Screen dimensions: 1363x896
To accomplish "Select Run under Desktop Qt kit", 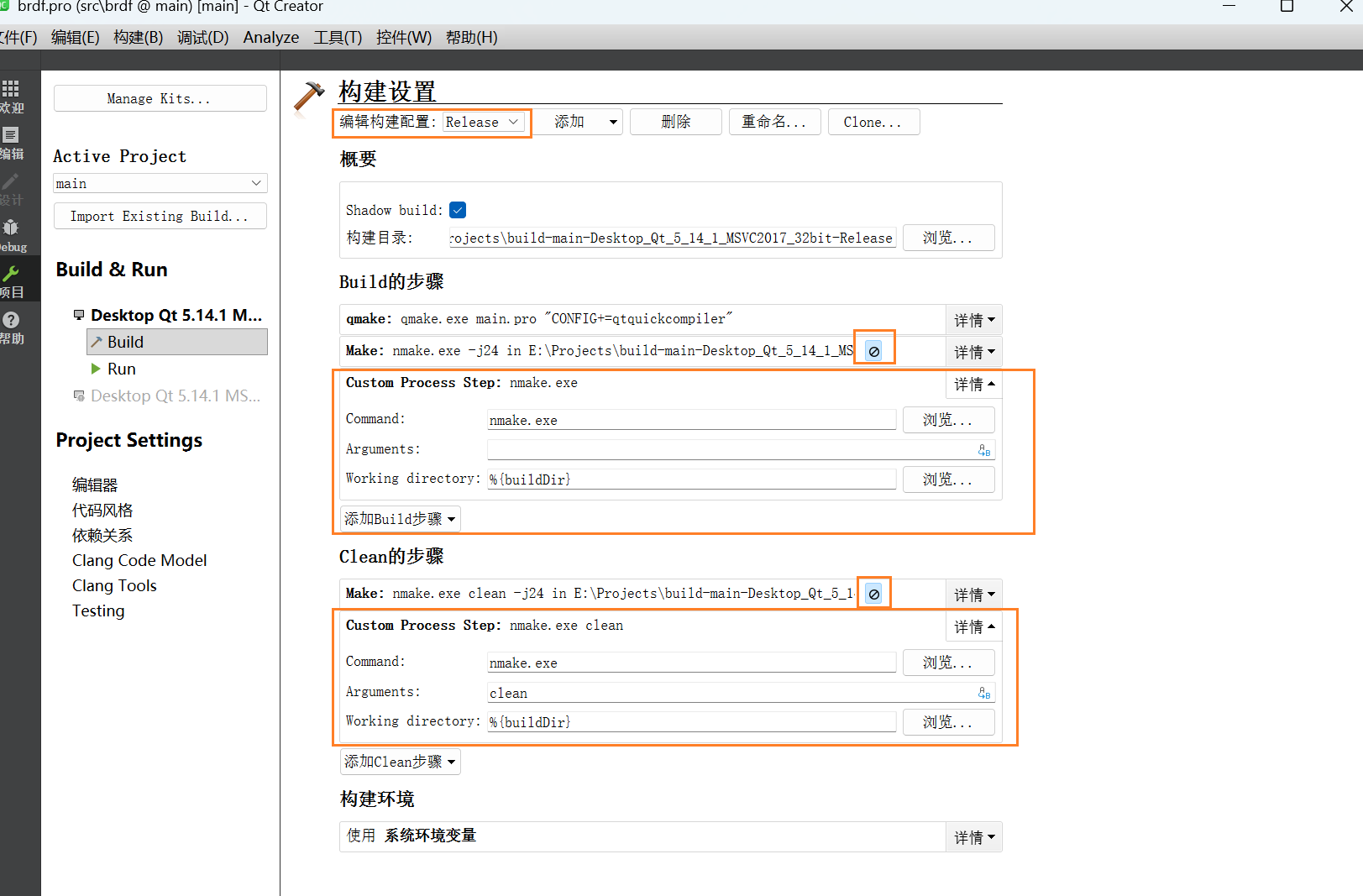I will pyautogui.click(x=121, y=369).
